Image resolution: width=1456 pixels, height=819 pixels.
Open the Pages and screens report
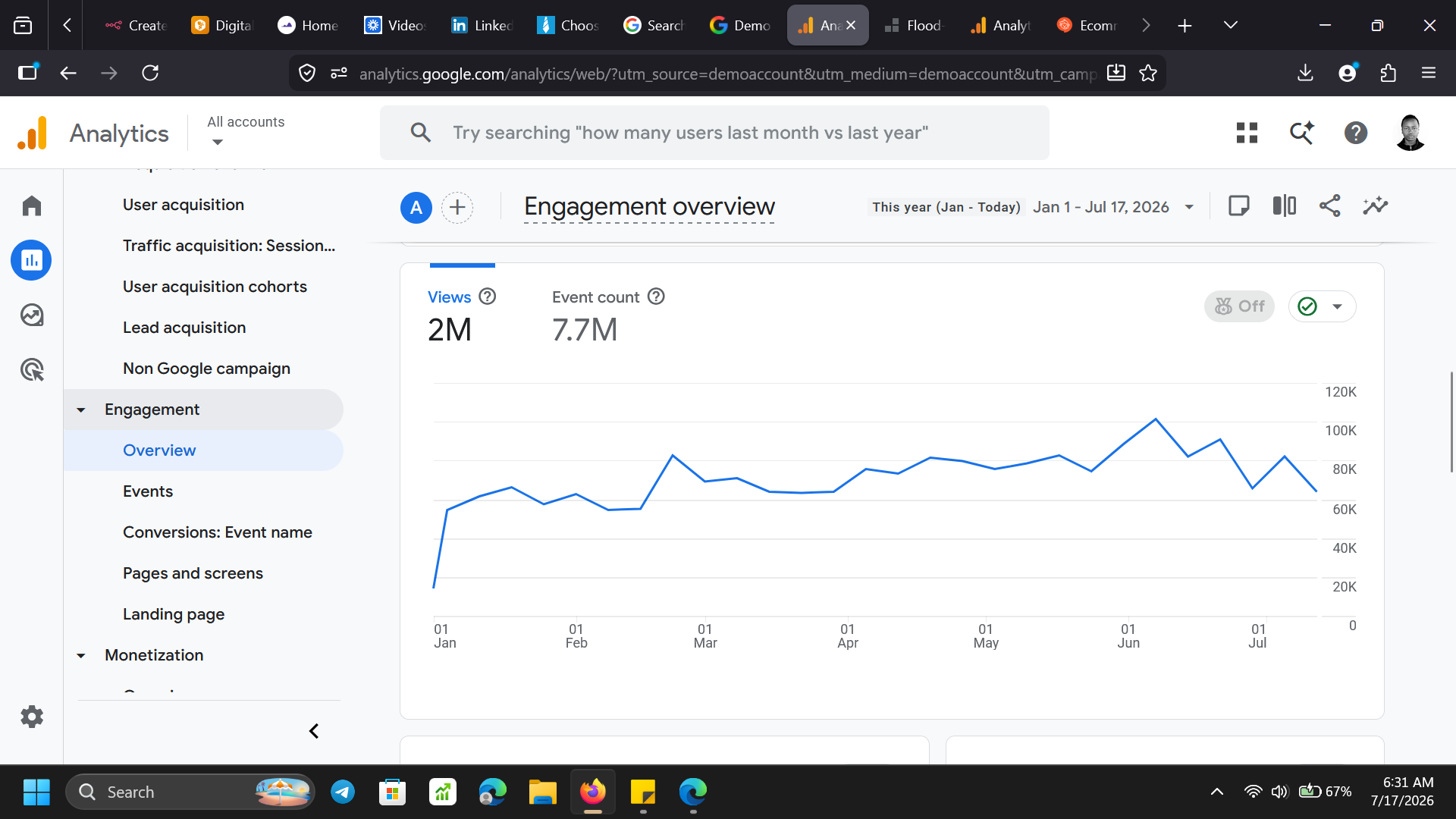(193, 573)
